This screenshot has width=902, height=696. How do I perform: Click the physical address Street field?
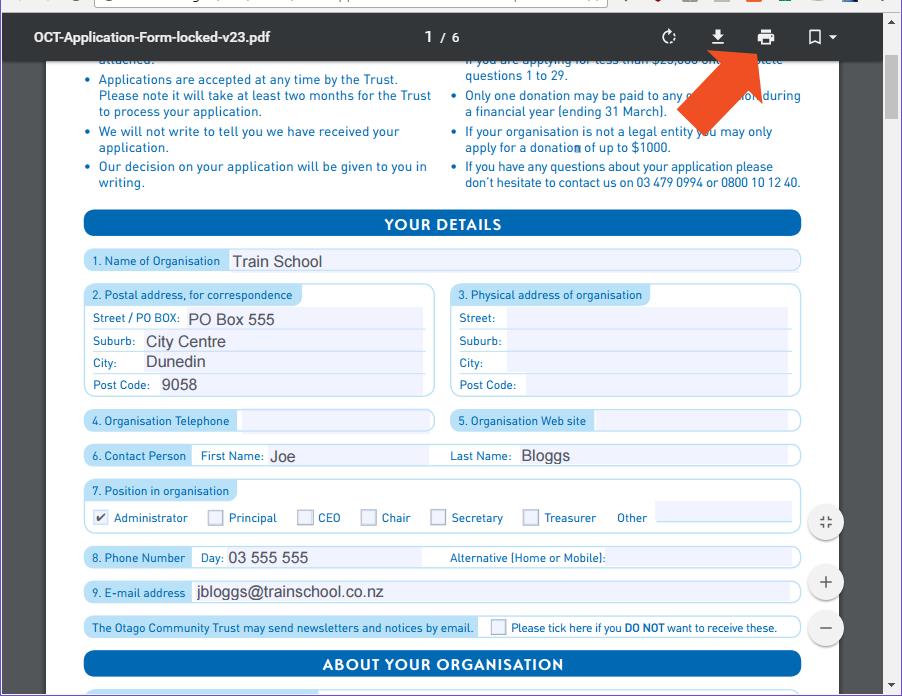point(650,318)
